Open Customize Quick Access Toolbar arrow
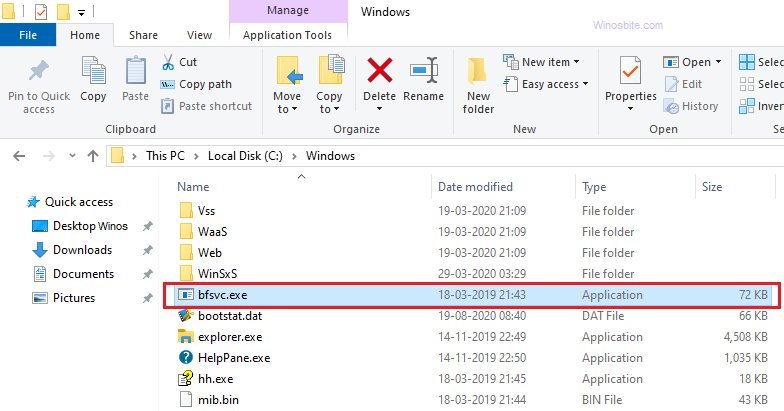784x411 pixels. pyautogui.click(x=82, y=12)
